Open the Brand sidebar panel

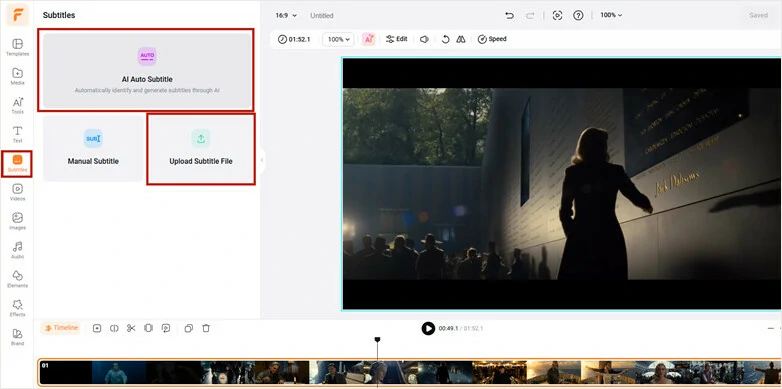(17, 337)
